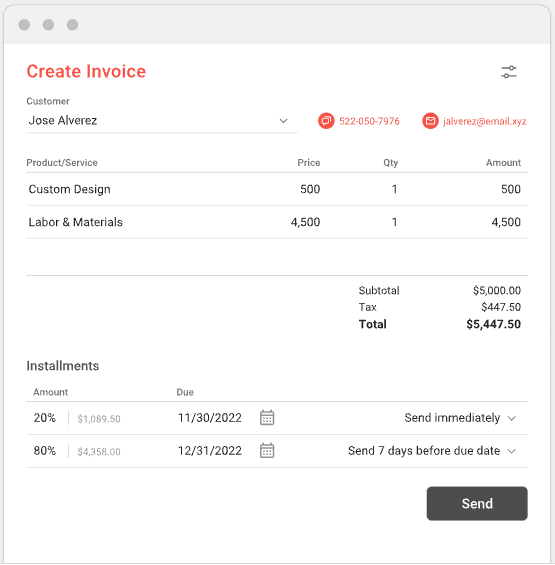Click the 11/30/2022 due date field

point(210,418)
